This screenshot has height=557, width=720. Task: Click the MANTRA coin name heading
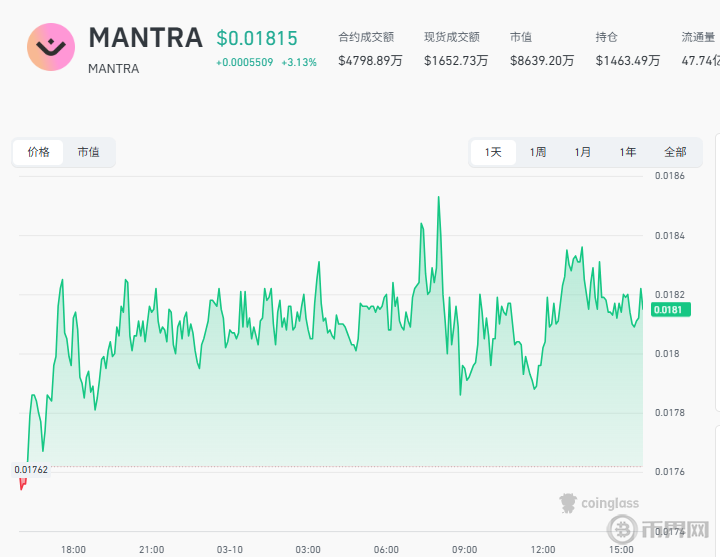[146, 38]
